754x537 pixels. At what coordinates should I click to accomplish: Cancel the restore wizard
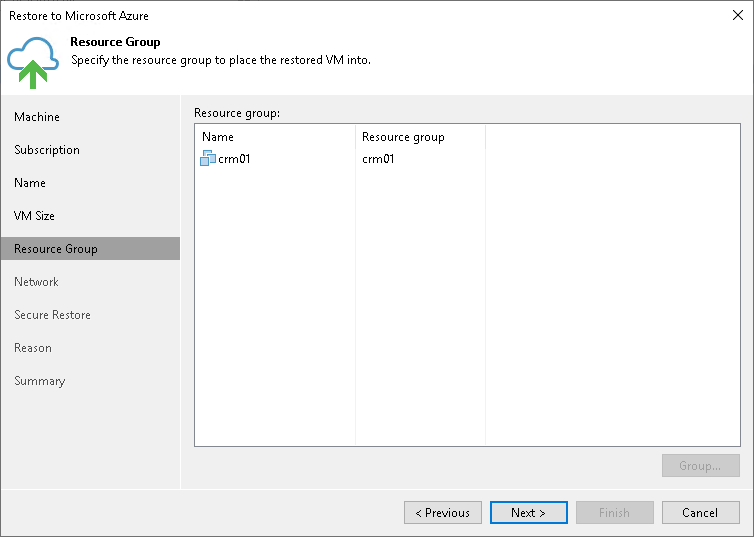[701, 512]
